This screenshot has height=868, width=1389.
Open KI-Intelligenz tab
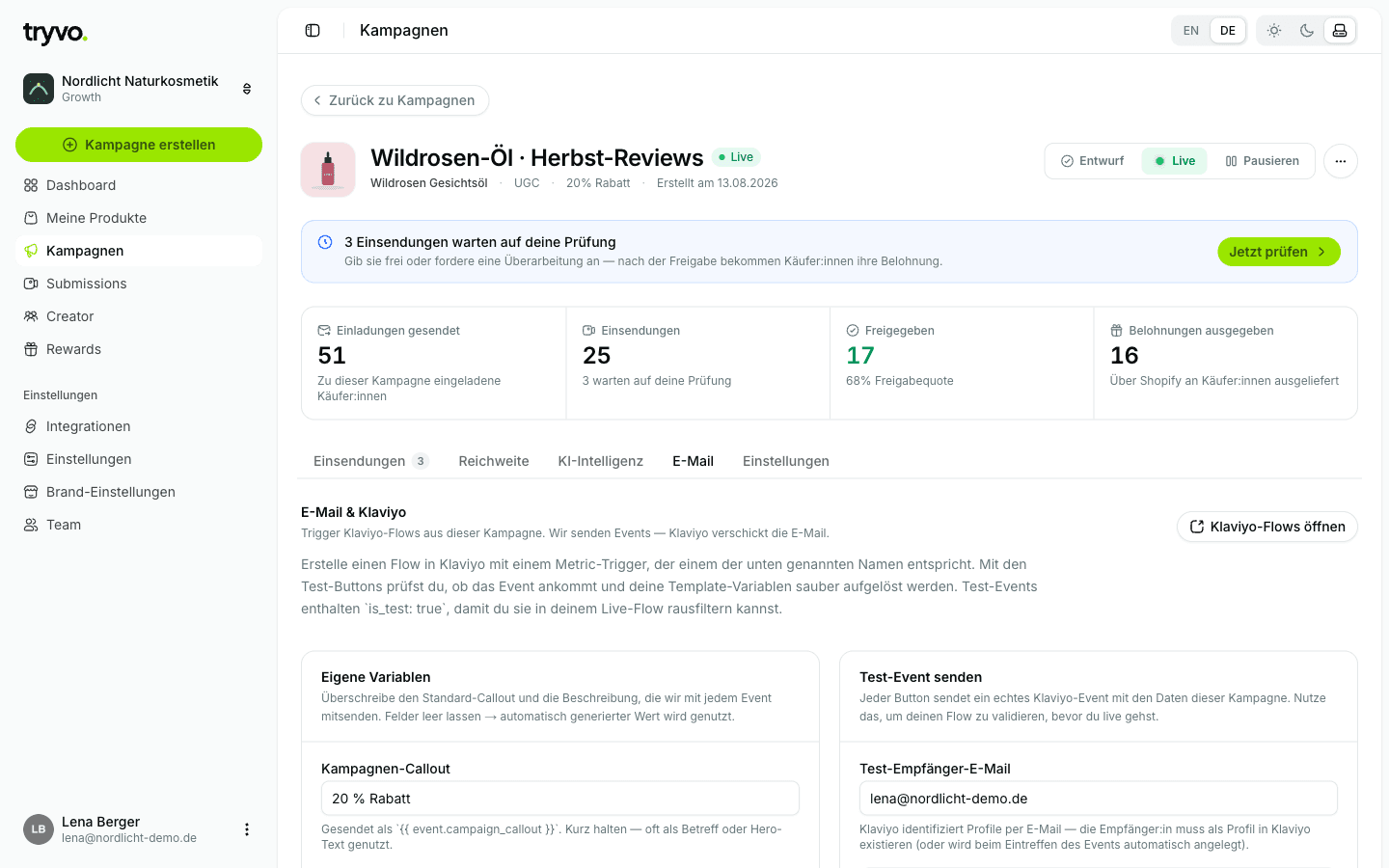601,461
